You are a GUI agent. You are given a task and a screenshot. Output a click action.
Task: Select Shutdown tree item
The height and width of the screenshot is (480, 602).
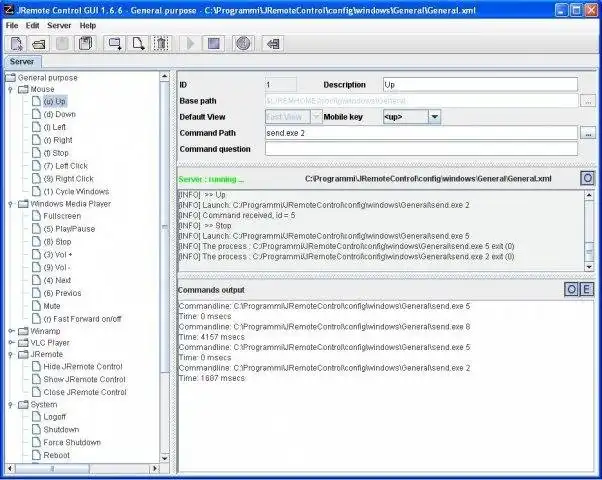(x=61, y=429)
